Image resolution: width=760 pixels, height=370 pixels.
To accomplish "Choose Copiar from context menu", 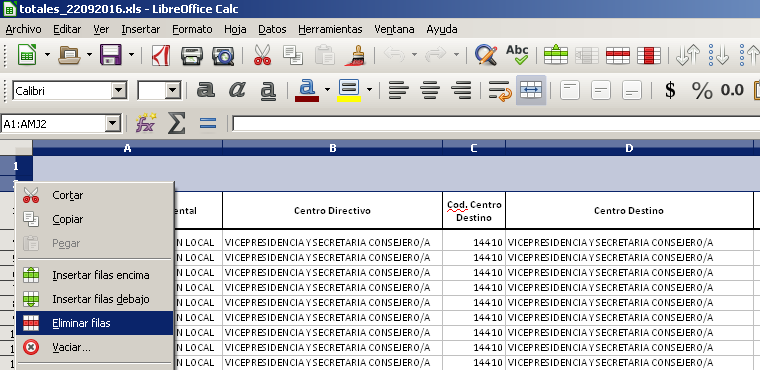I will click(x=95, y=219).
